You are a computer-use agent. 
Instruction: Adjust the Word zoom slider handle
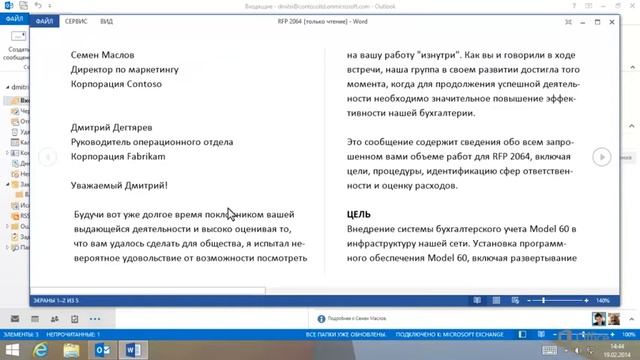544,300
